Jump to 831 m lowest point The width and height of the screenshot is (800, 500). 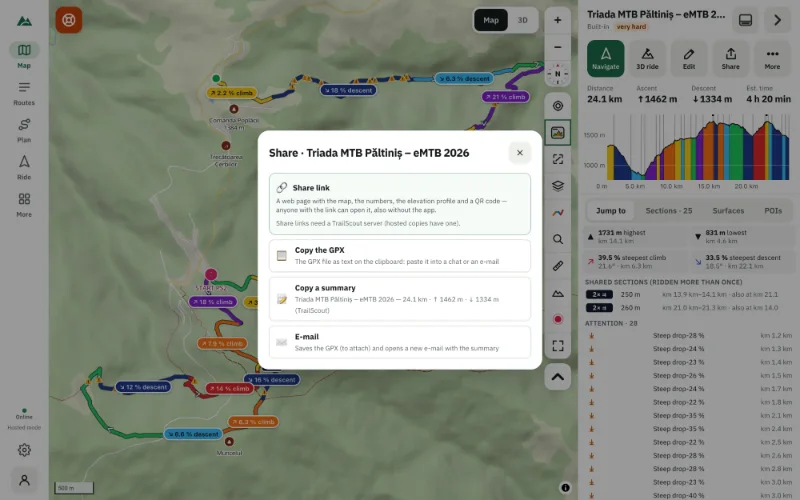743,236
